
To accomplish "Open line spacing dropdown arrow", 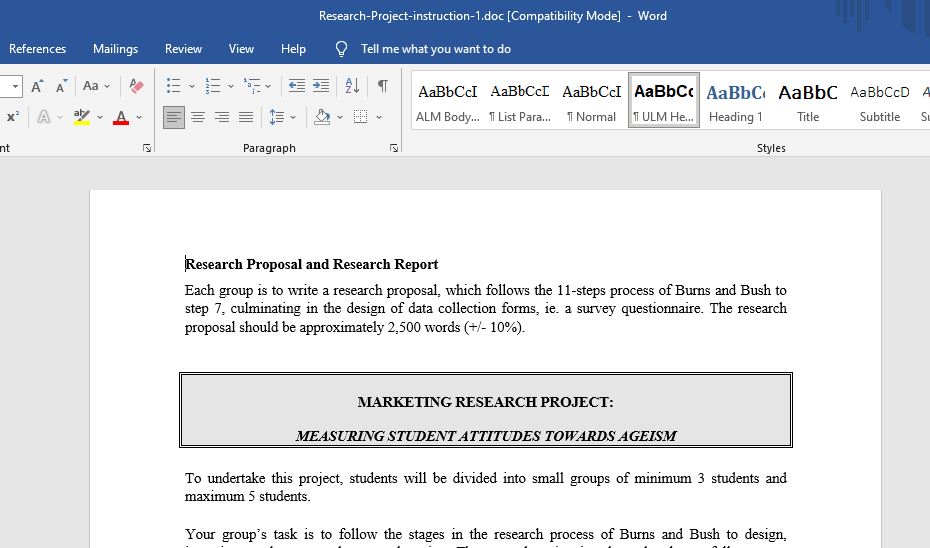I will click(x=293, y=117).
